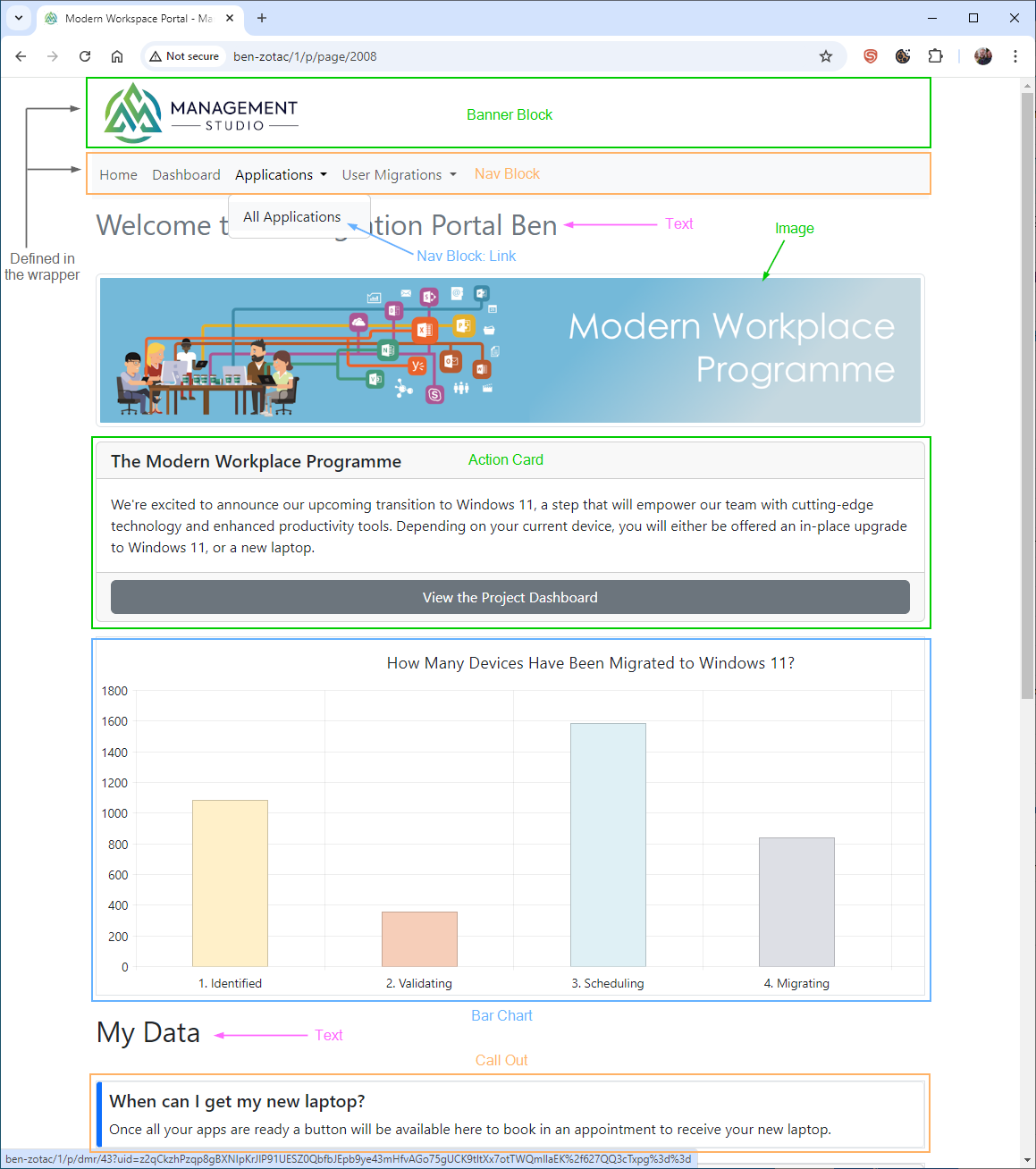The image size is (1036, 1169).
Task: Click the Modern Workplace Programme banner image
Action: pos(510,349)
